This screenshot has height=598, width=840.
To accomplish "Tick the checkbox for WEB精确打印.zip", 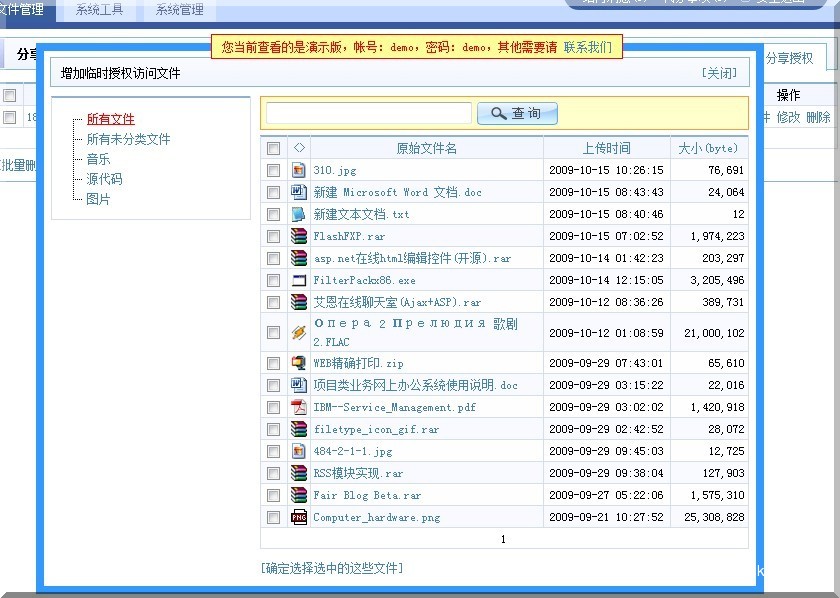I will click(x=273, y=363).
